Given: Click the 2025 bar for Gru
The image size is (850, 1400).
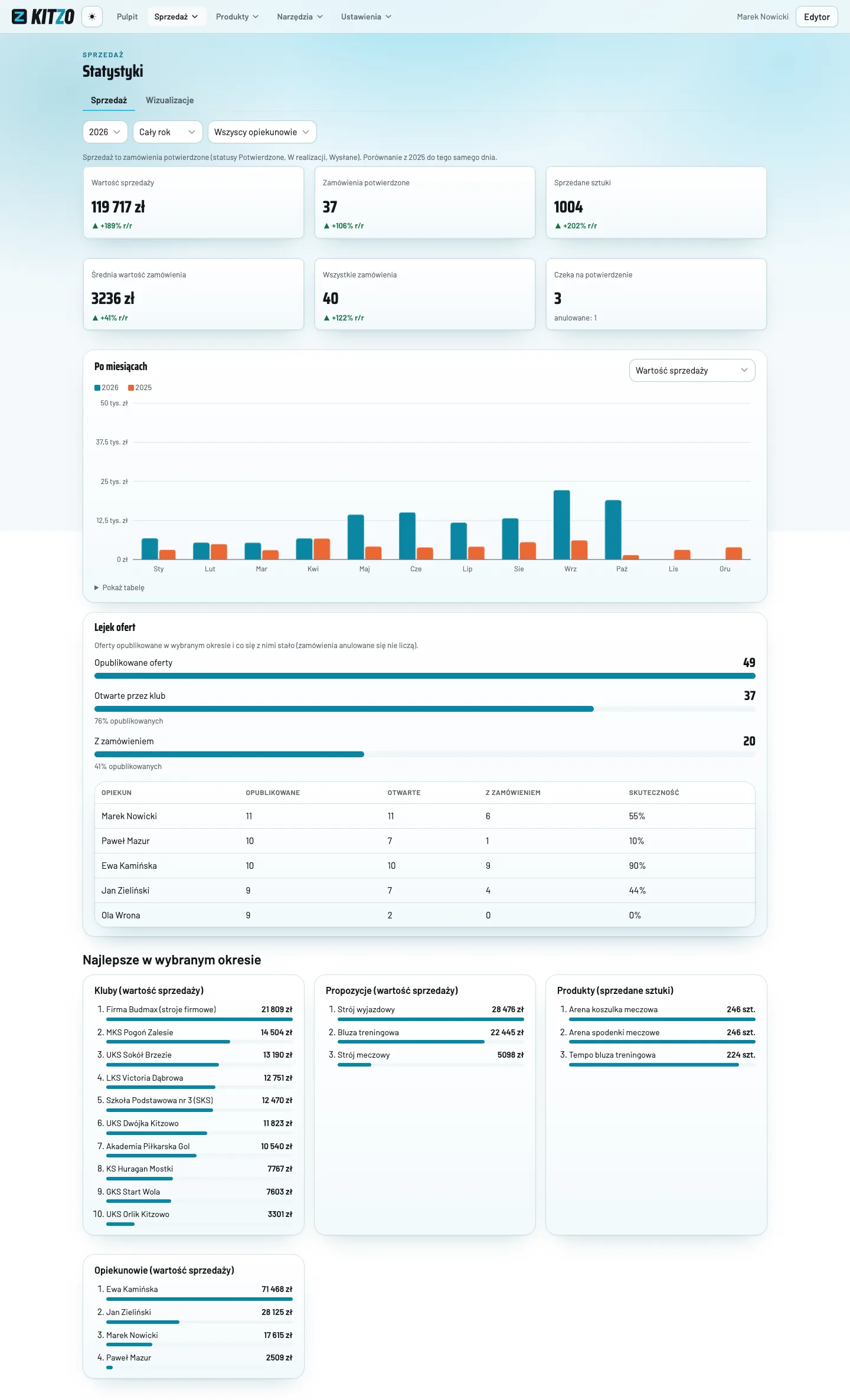Looking at the screenshot, I should 734,554.
